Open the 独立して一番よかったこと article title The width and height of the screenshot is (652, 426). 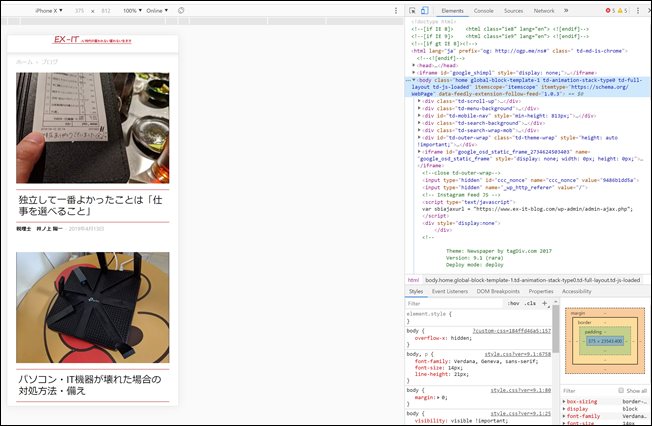click(90, 206)
